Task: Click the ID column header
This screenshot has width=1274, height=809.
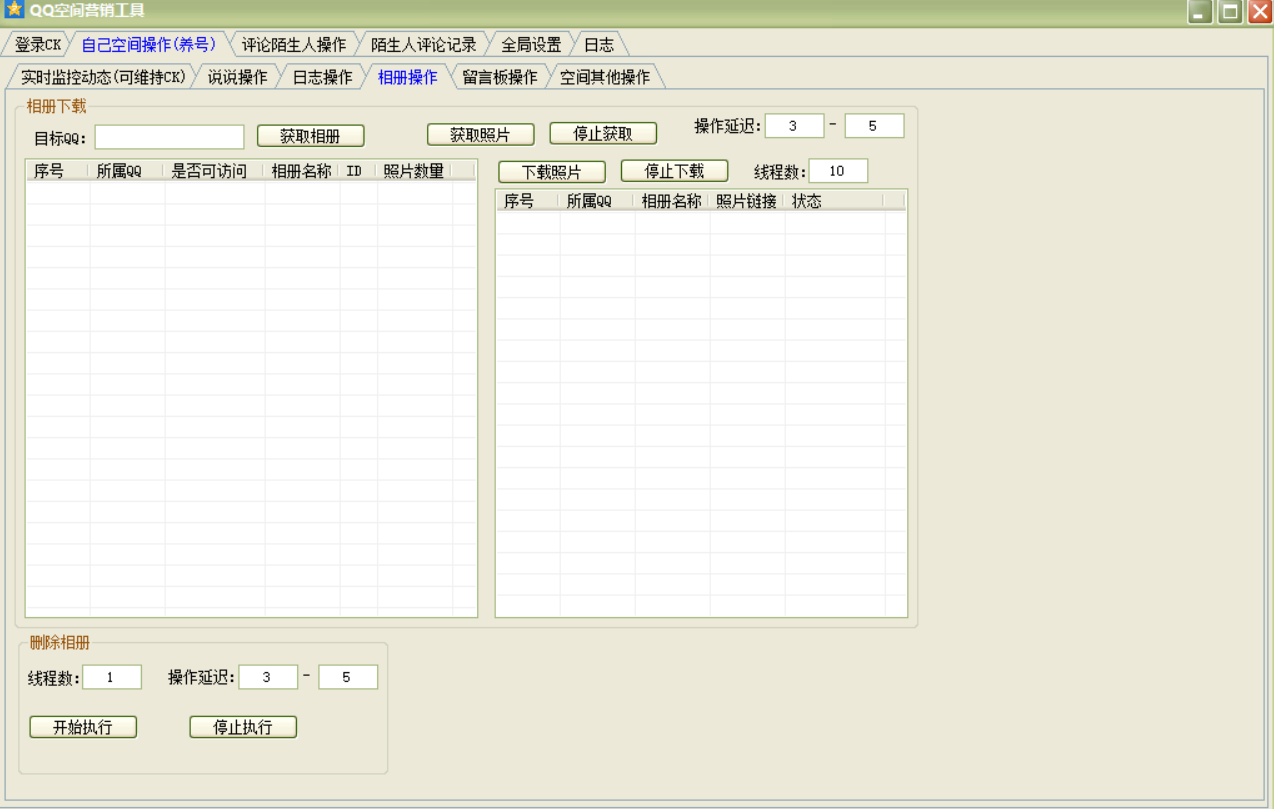Action: point(358,171)
